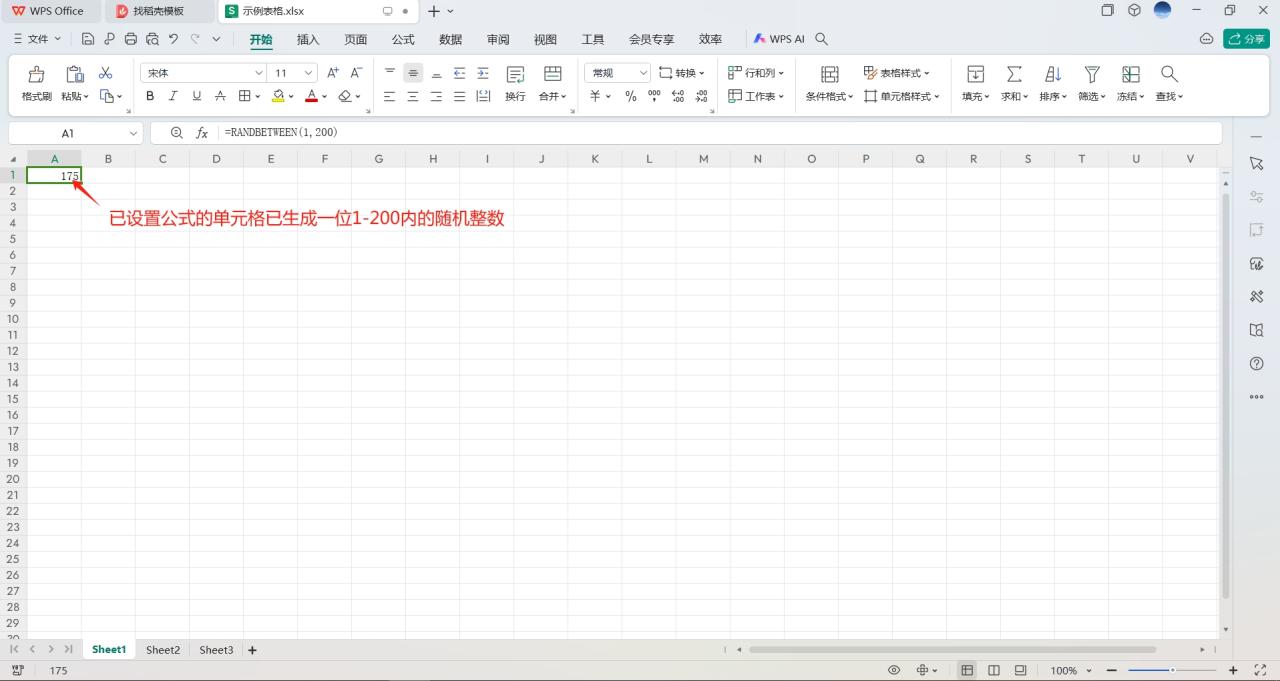Screen dimensions: 1280x681
Task: Click the Cut scissors icon
Action: point(105,73)
